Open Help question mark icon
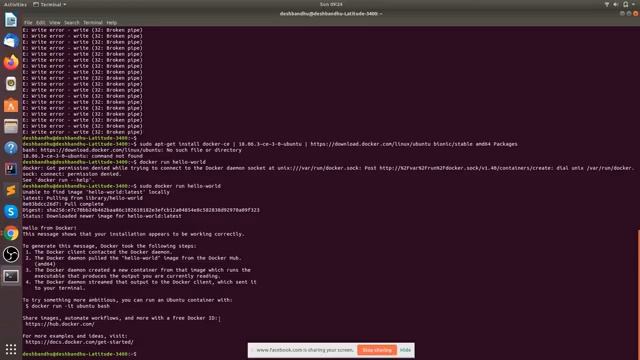 click(x=11, y=148)
